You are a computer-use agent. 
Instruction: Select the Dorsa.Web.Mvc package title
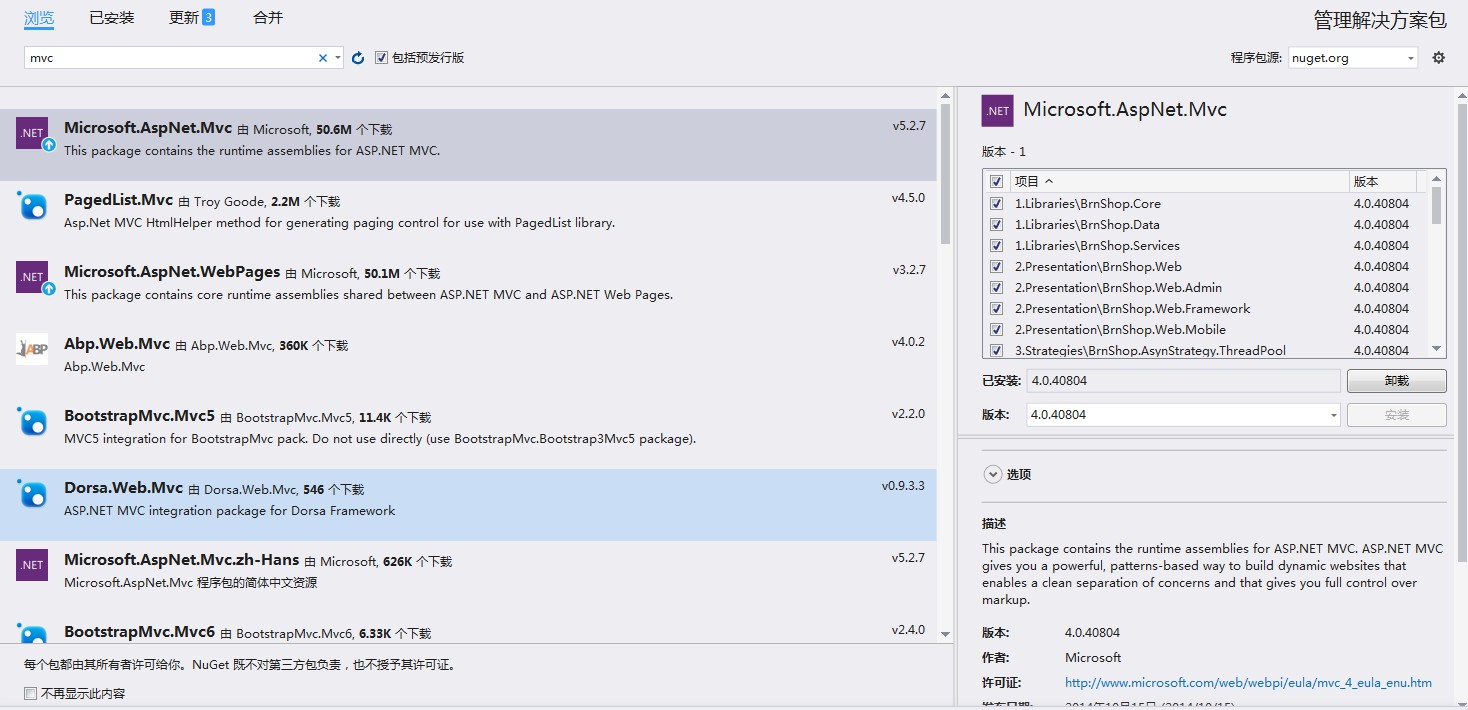point(124,488)
